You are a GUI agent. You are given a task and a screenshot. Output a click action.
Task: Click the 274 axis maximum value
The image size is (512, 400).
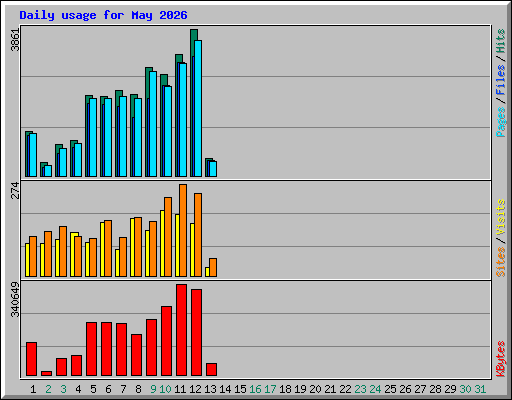coord(15,190)
